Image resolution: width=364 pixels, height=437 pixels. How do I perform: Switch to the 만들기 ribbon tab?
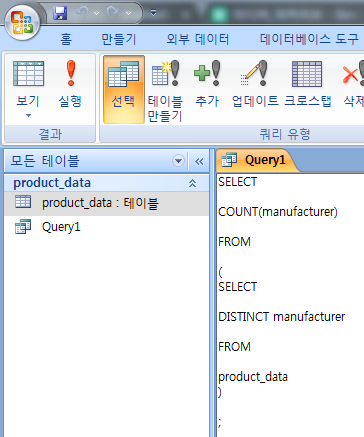119,39
